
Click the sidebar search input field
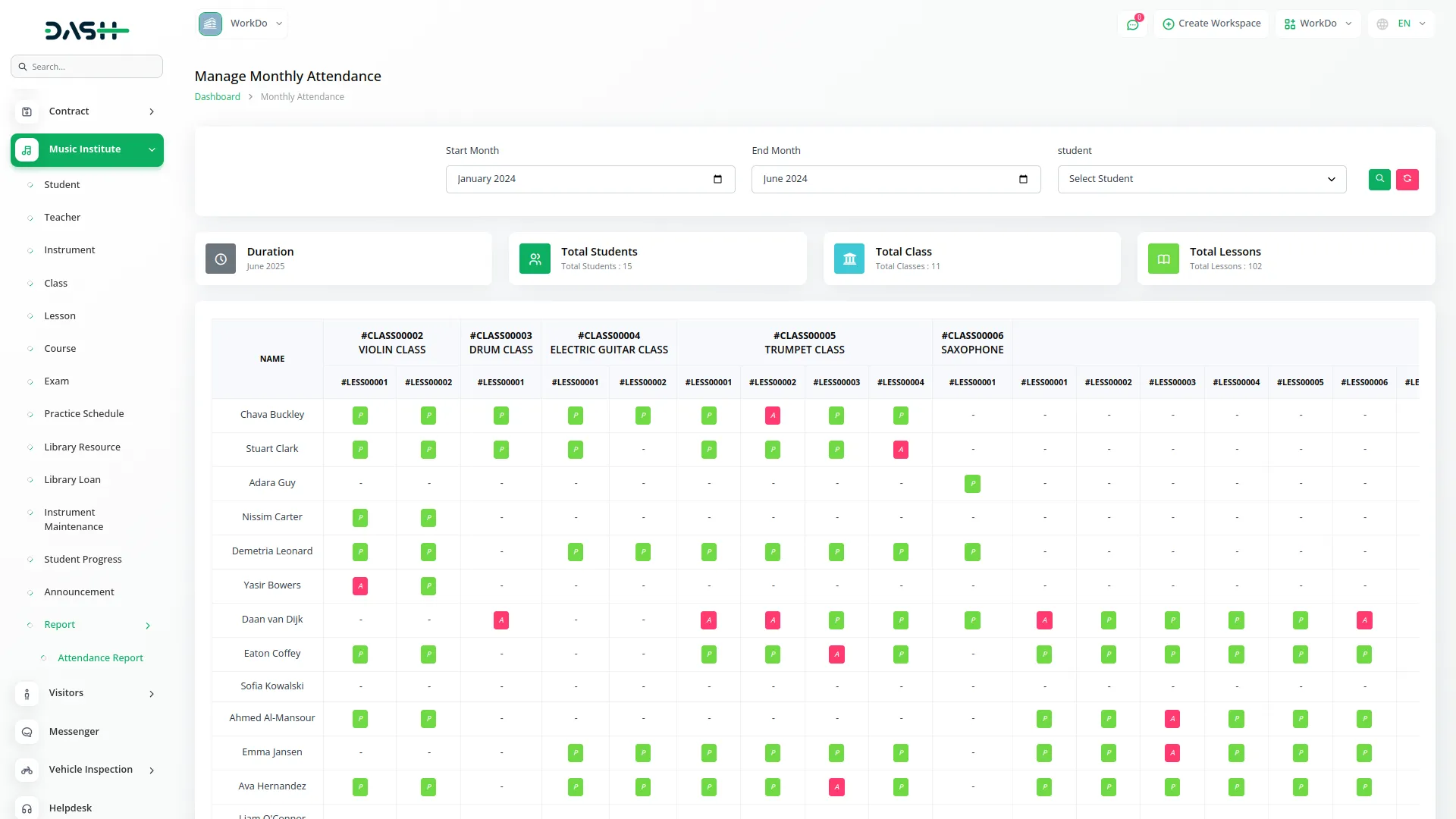[x=87, y=67]
